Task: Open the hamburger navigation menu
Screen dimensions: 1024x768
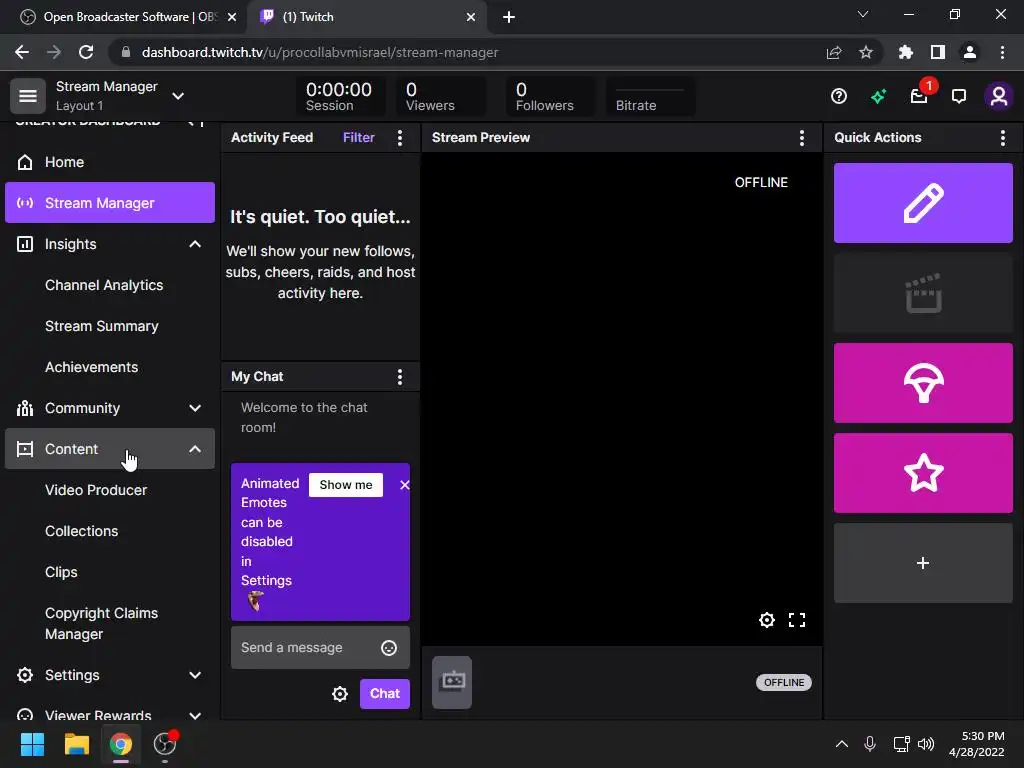Action: [x=27, y=96]
